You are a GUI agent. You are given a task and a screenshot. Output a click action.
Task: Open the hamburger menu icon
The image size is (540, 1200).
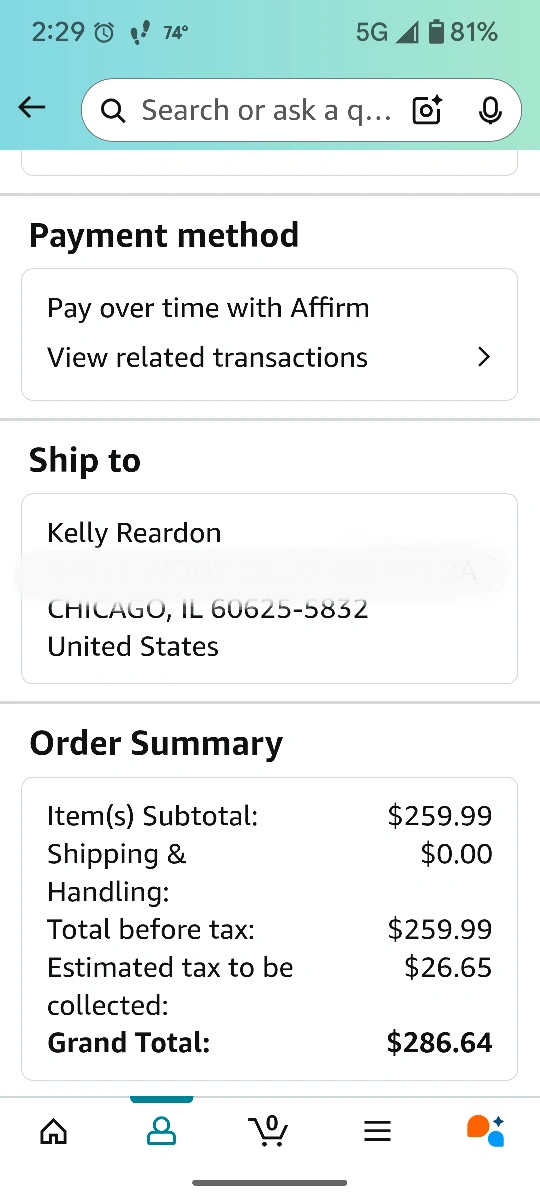click(377, 1131)
